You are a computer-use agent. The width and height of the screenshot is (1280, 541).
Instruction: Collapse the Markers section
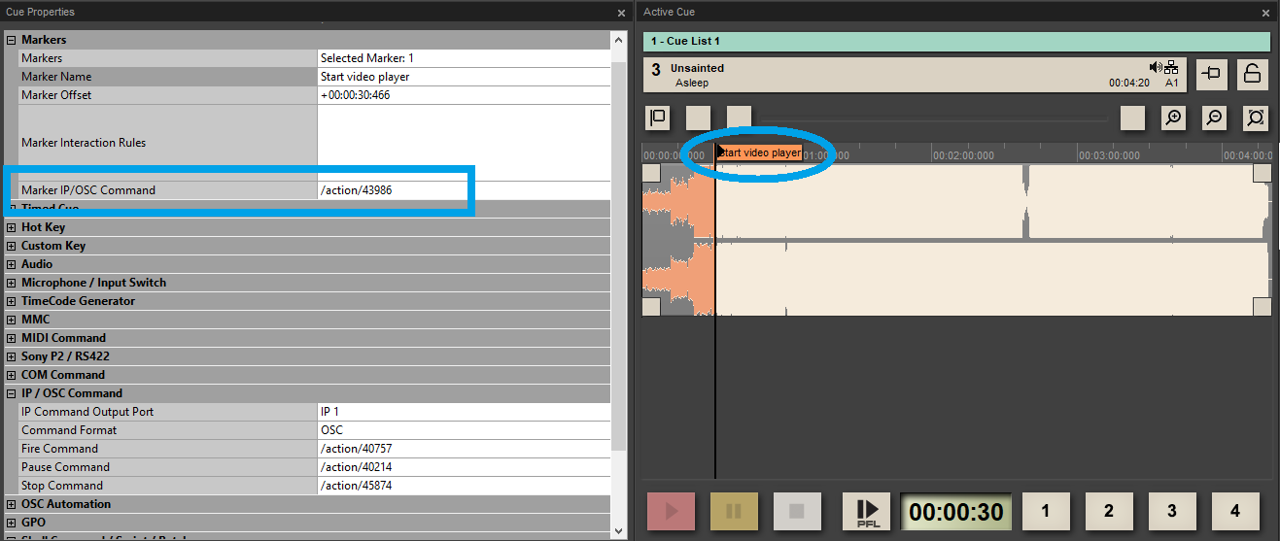[12, 40]
